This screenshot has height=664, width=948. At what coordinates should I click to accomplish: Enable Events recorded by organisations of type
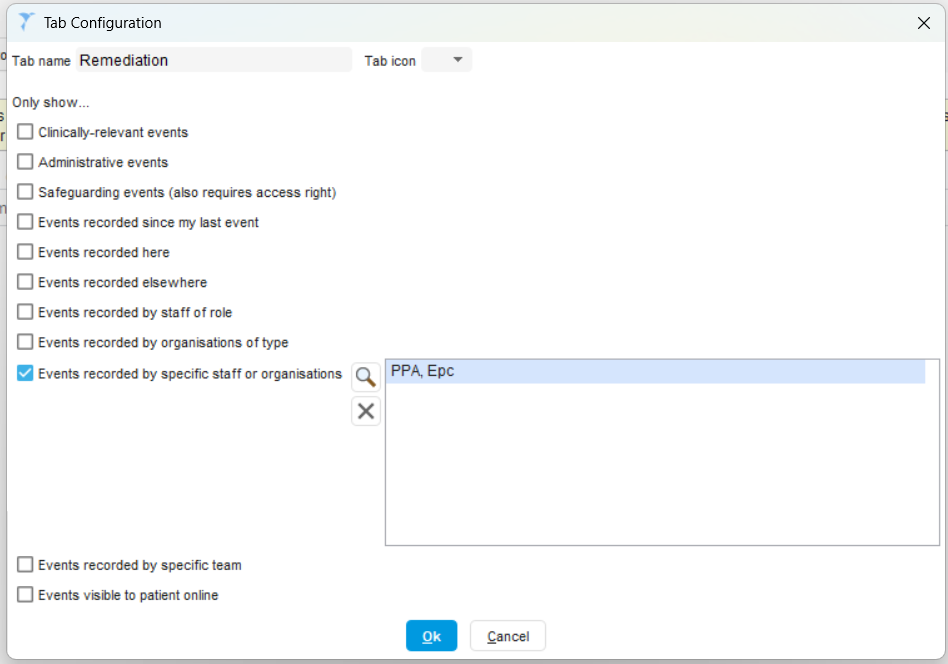26,342
